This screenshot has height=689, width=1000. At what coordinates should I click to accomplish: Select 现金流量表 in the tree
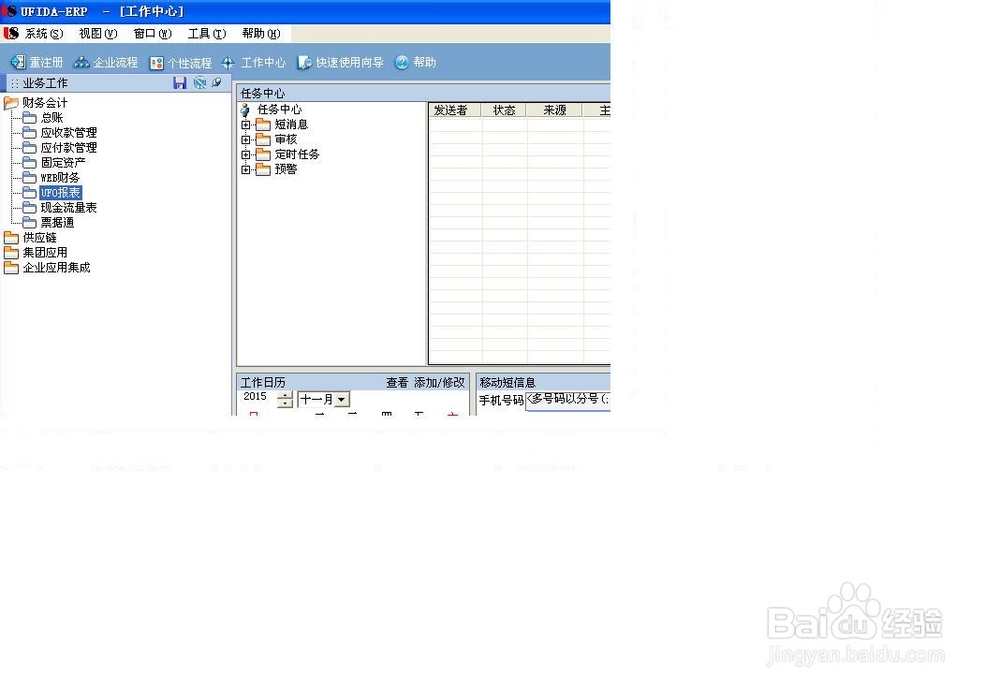(x=69, y=207)
